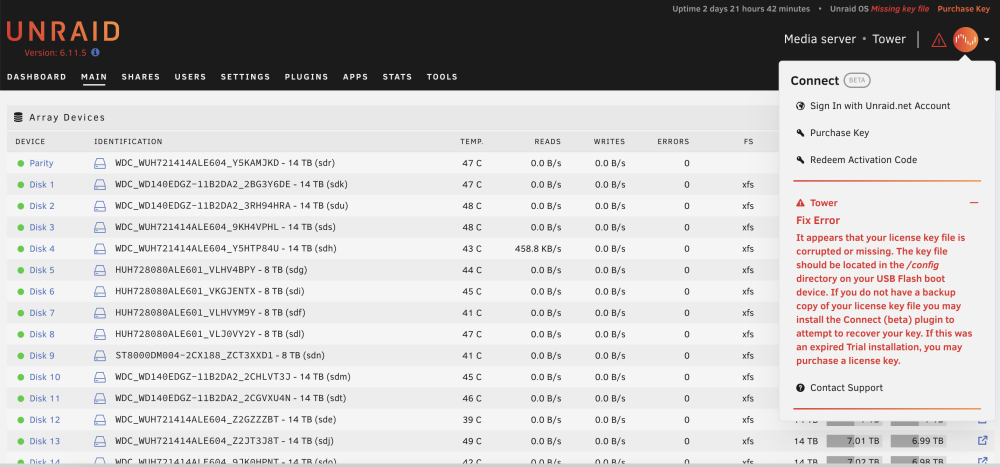
Task: Click the Unraid logo
Action: click(x=63, y=32)
